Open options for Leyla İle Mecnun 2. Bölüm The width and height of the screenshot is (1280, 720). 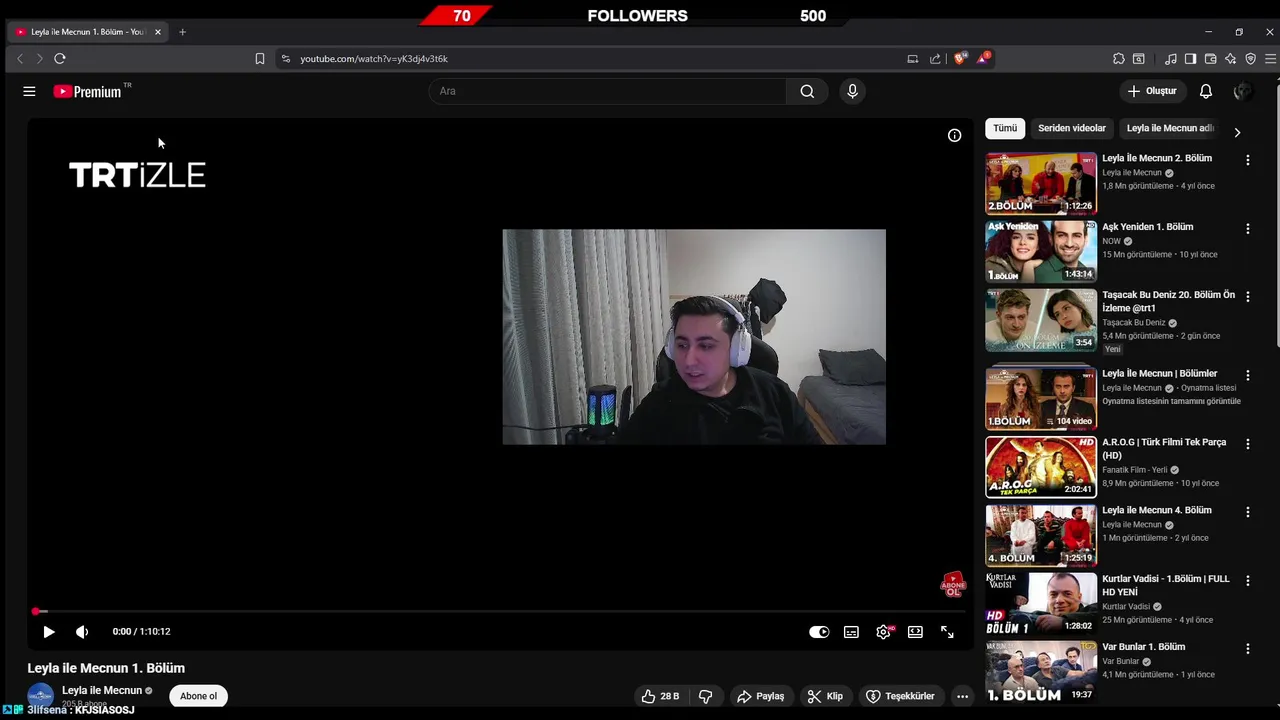[1247, 160]
